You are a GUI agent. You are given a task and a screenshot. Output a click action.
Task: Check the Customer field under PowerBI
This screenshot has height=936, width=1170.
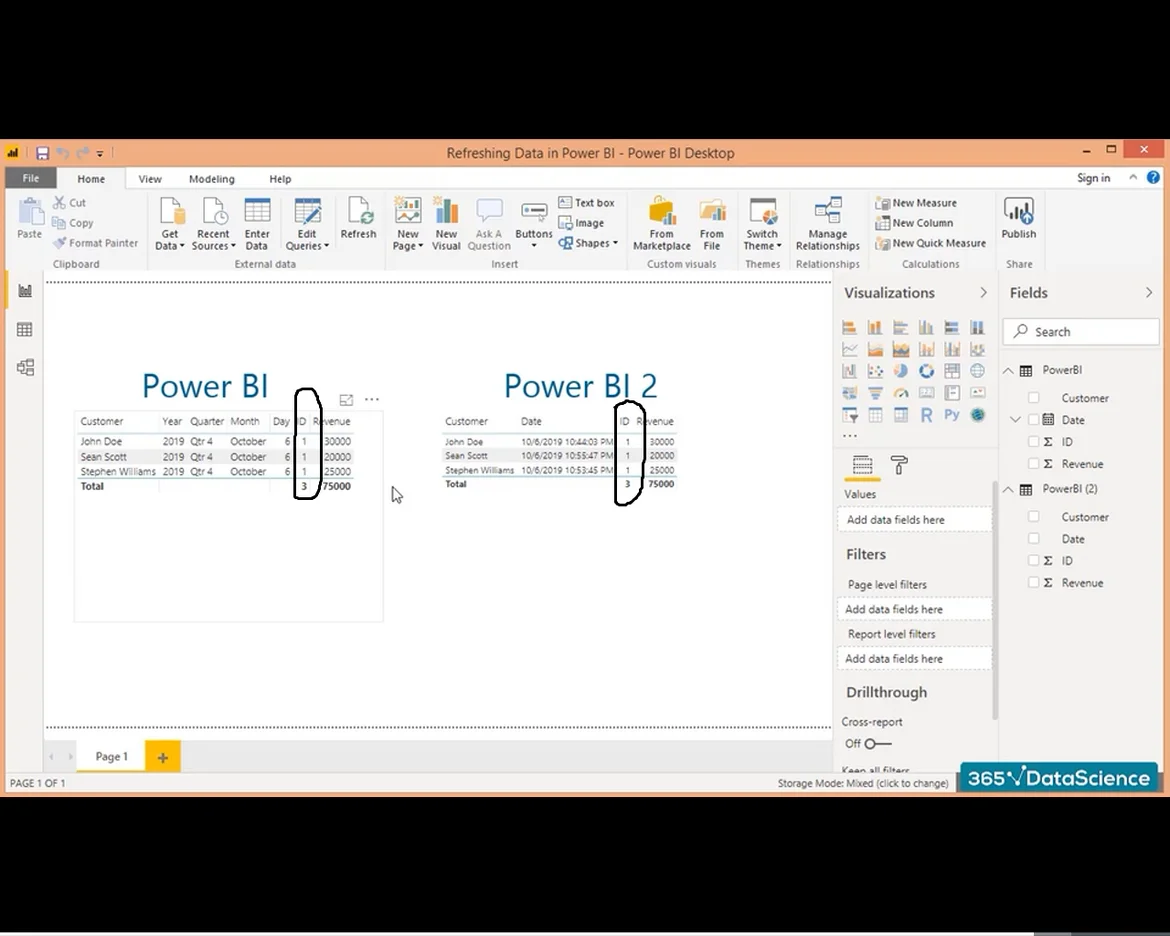point(1034,398)
